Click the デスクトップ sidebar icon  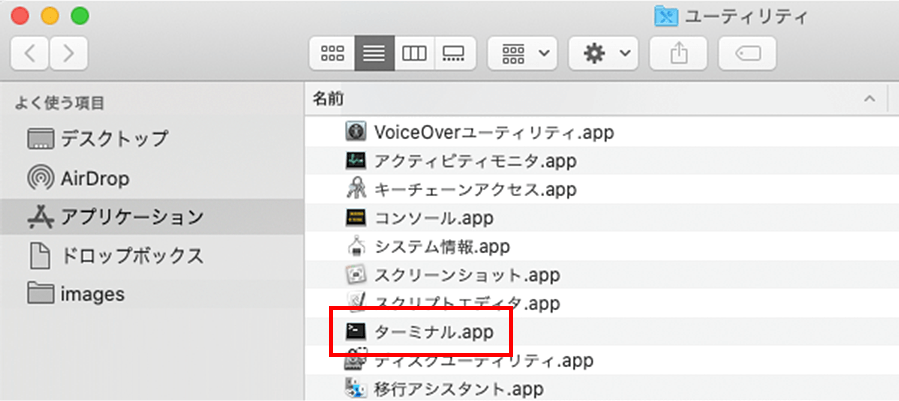pos(41,138)
